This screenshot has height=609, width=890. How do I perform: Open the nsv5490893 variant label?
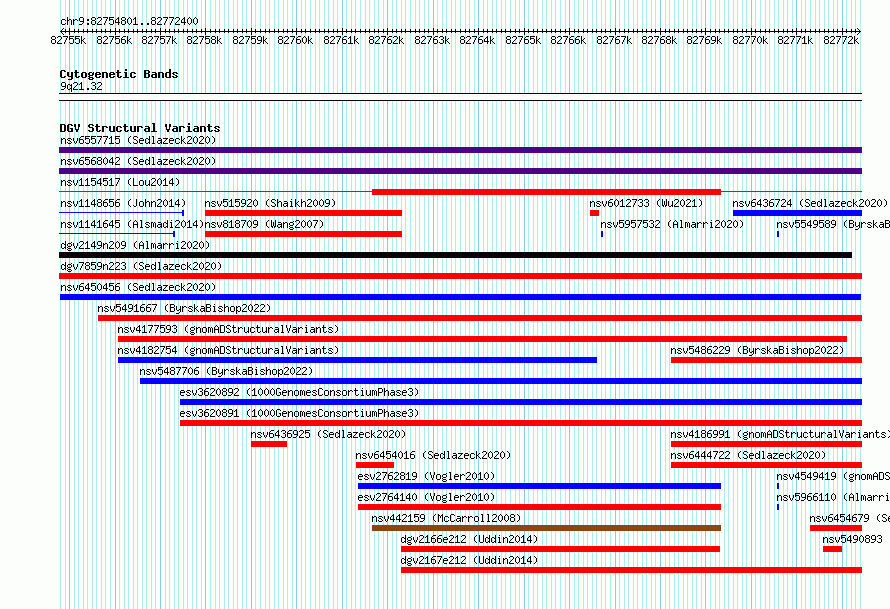pyautogui.click(x=853, y=539)
